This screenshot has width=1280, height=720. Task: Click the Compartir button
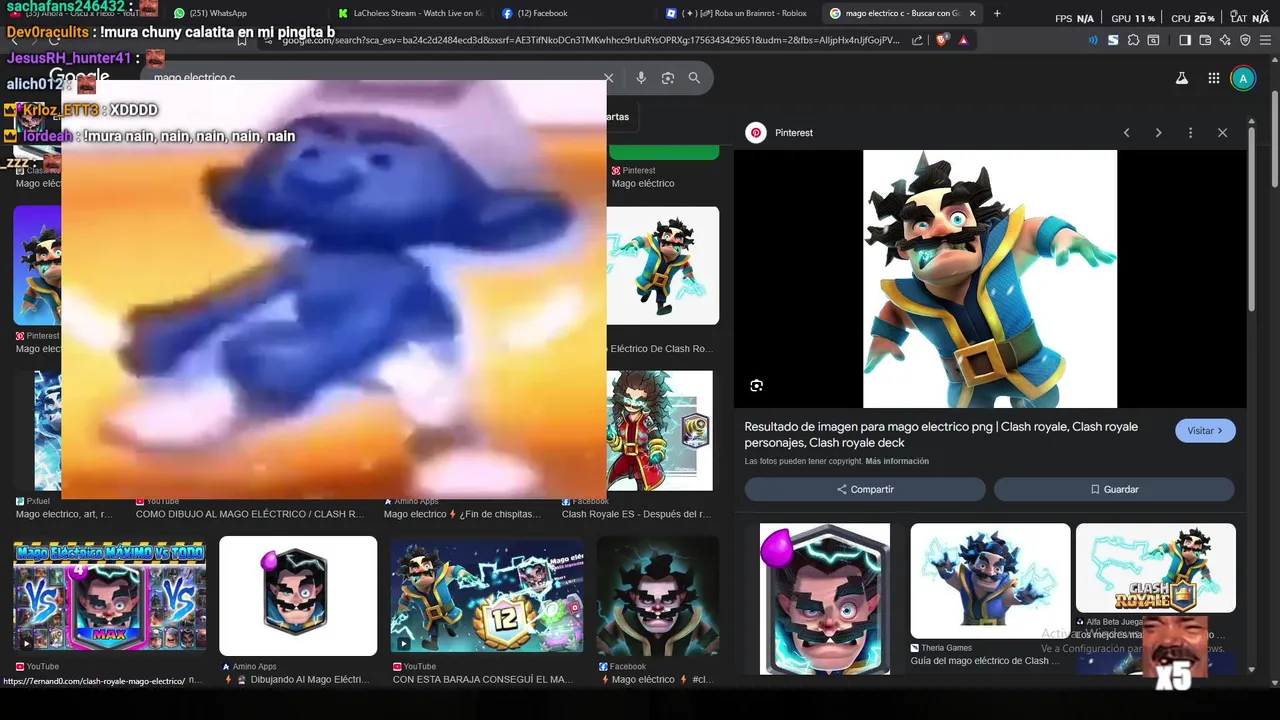[x=865, y=489]
